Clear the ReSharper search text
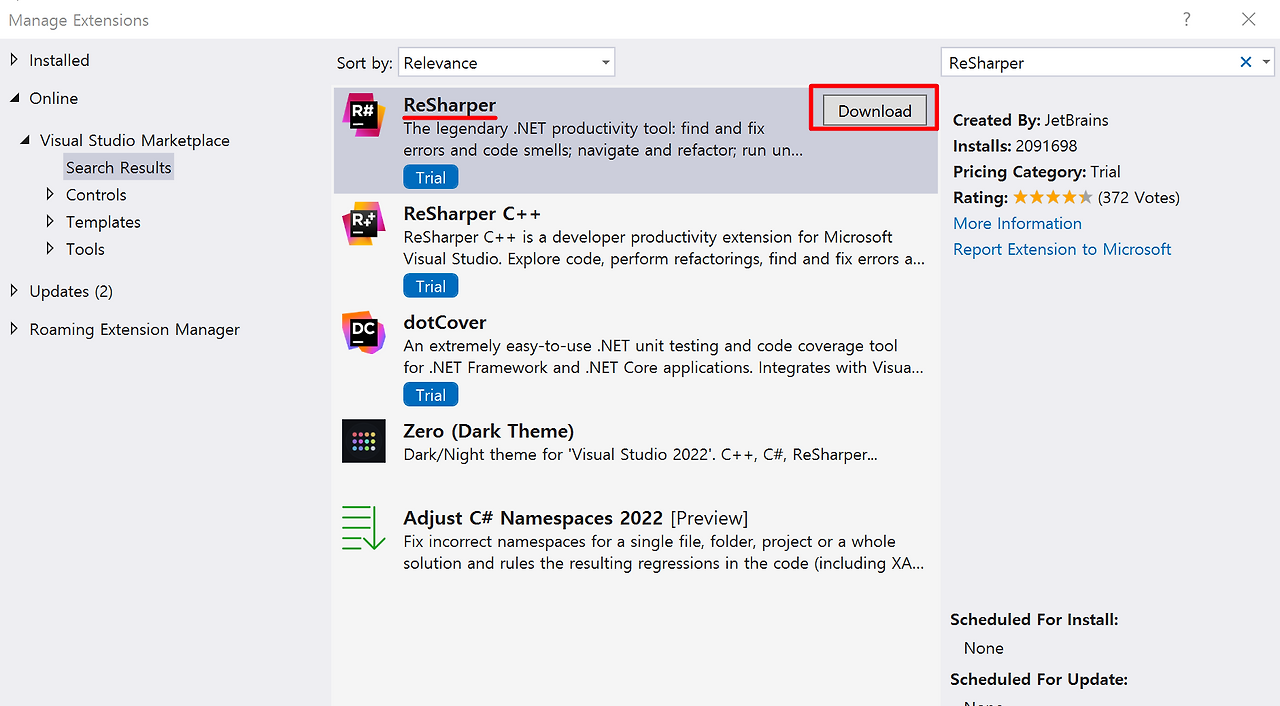This screenshot has height=706, width=1280. coord(1245,62)
